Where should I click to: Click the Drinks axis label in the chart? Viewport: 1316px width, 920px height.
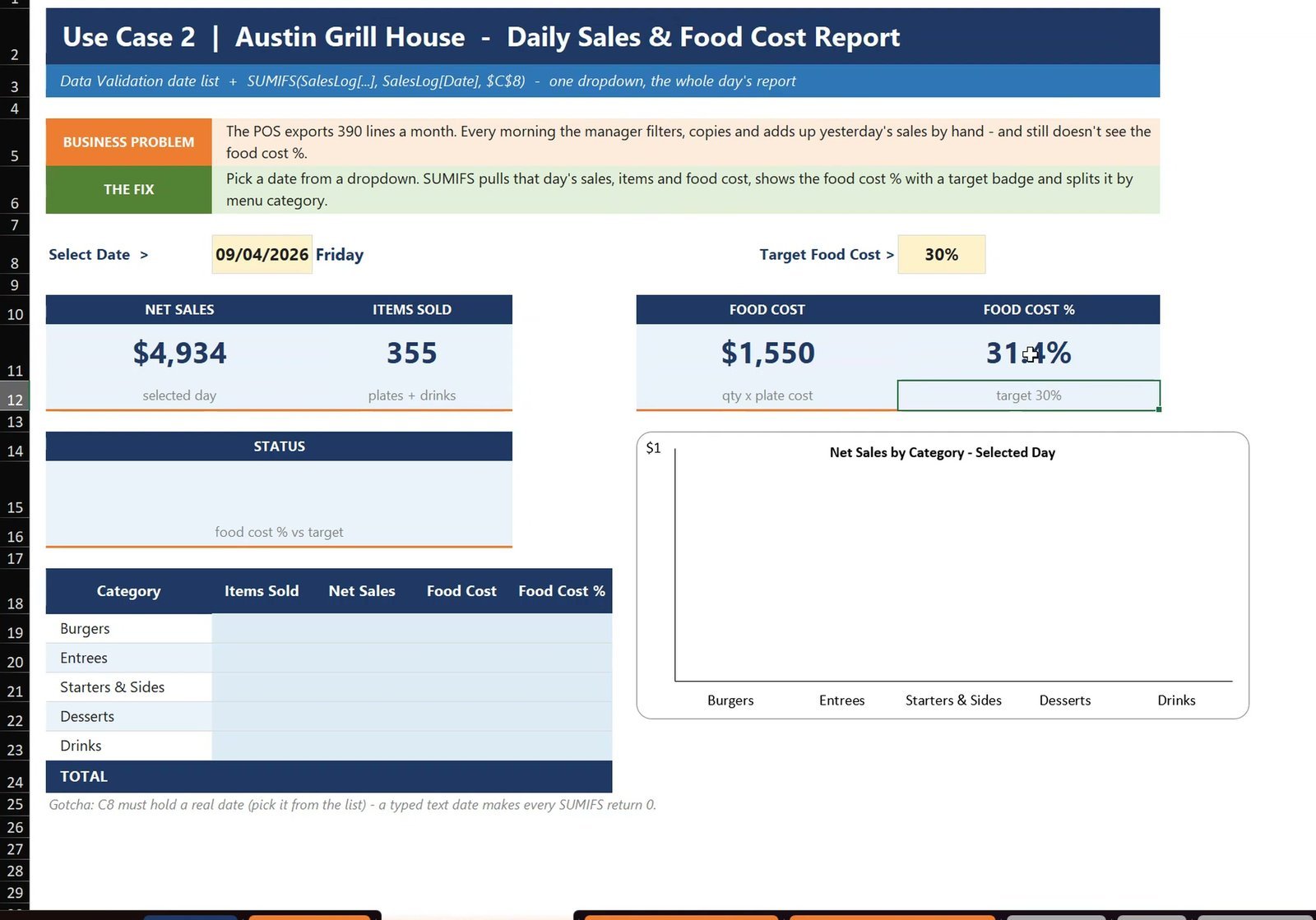pyautogui.click(x=1176, y=700)
